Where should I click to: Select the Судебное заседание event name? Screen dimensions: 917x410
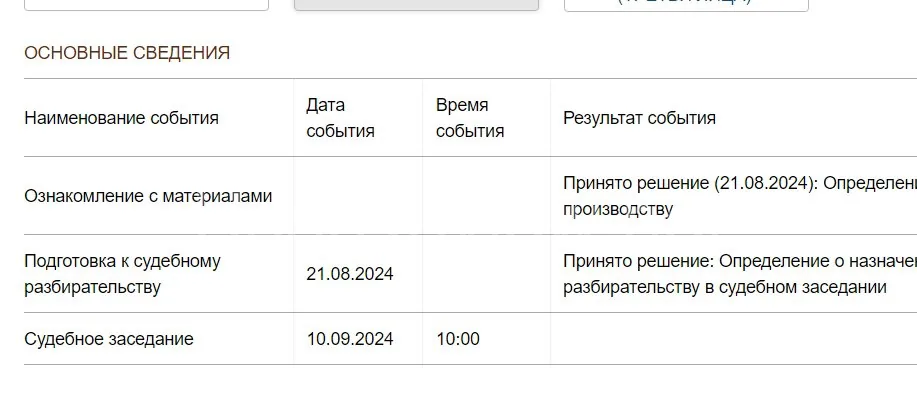coord(109,339)
